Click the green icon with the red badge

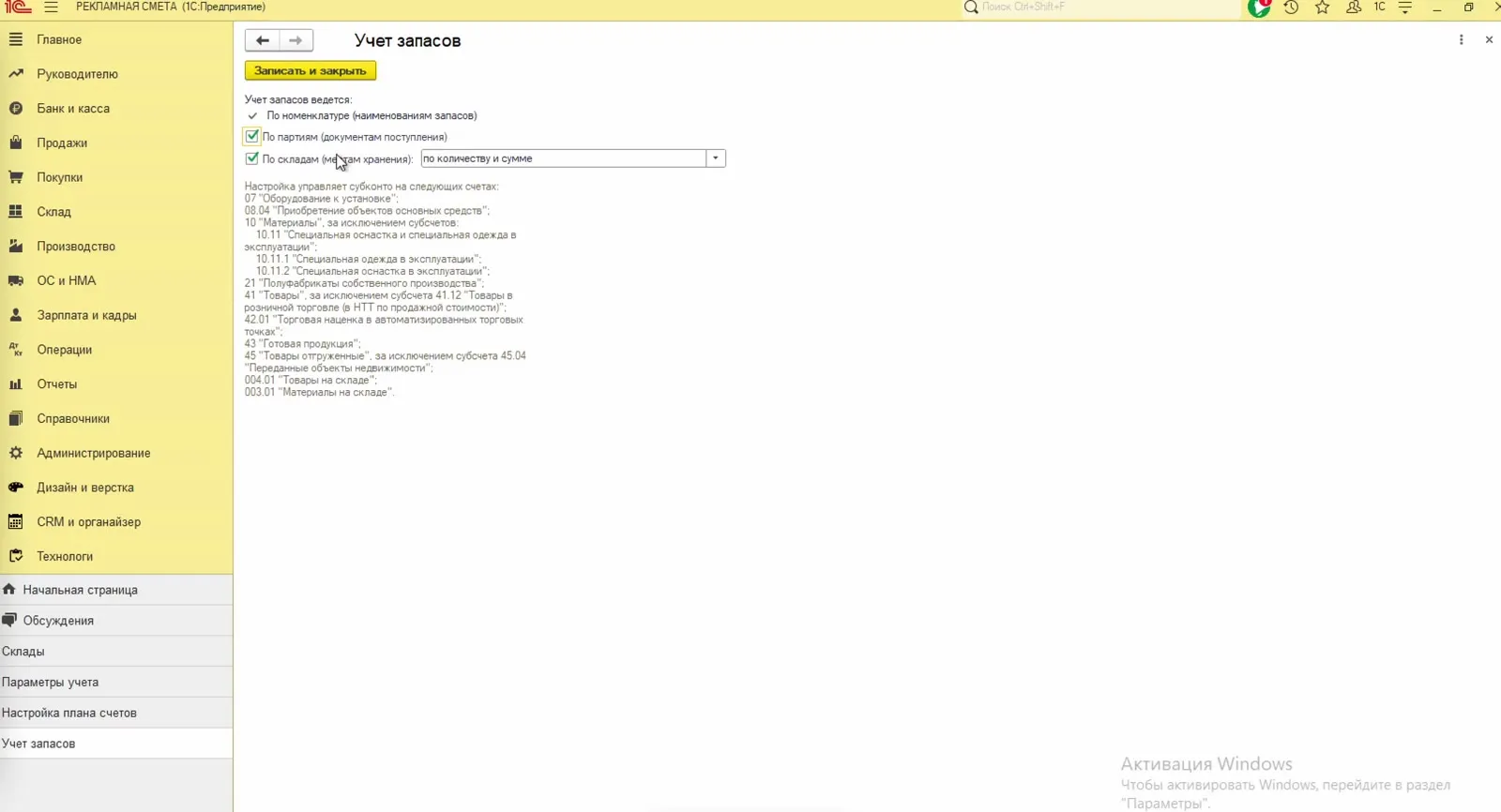click(x=1258, y=8)
